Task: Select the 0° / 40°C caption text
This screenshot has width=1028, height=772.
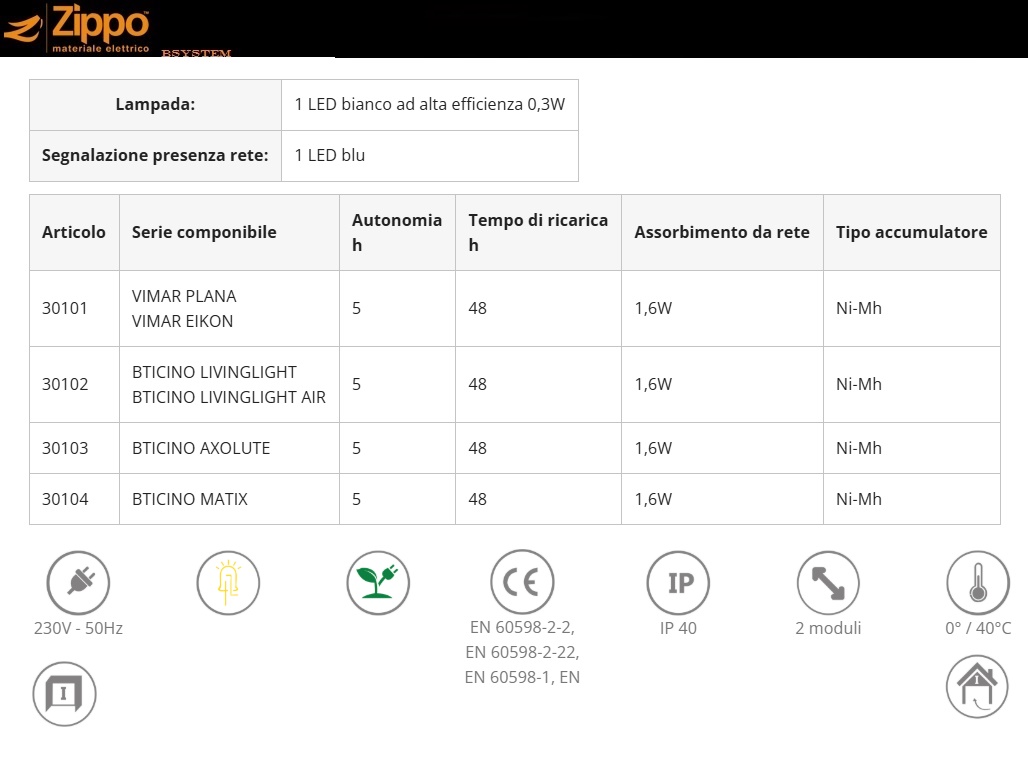Action: [x=978, y=628]
